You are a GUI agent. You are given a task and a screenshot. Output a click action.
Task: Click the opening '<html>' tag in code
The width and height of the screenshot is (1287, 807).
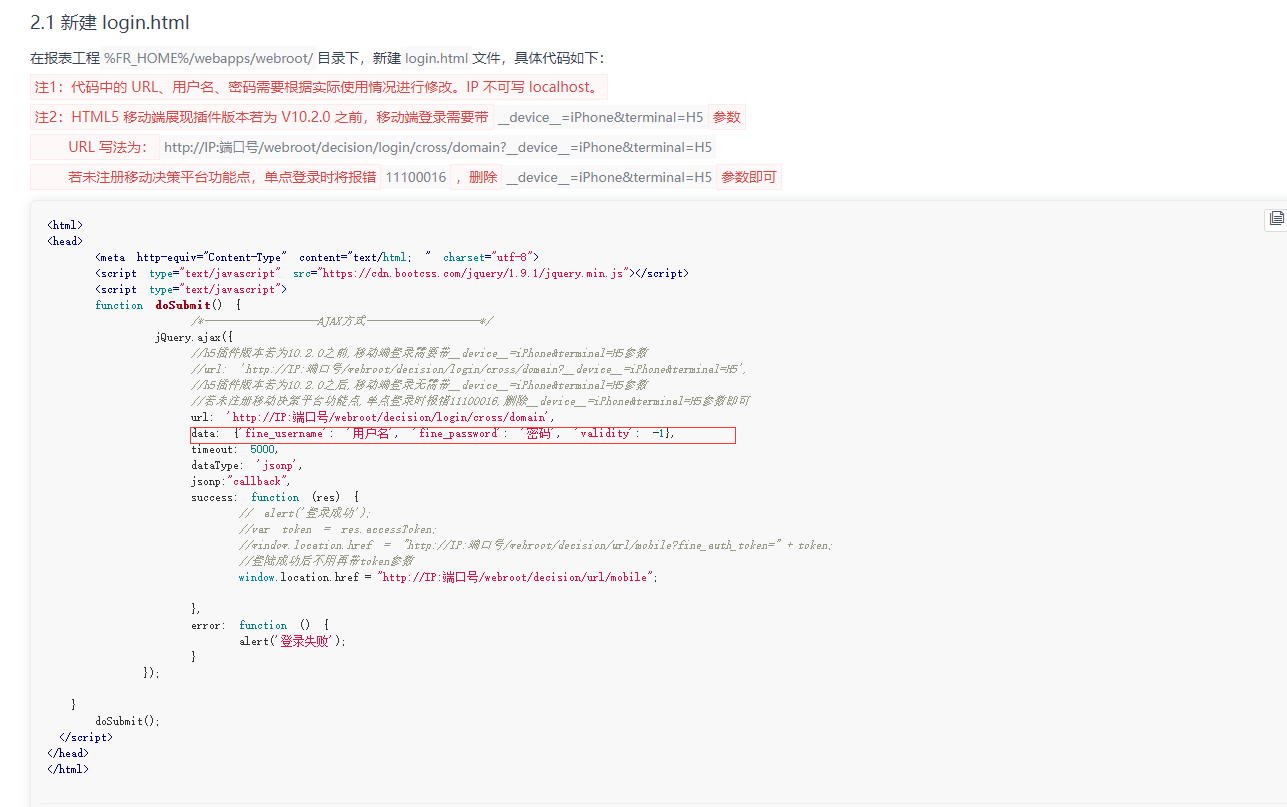click(65, 225)
